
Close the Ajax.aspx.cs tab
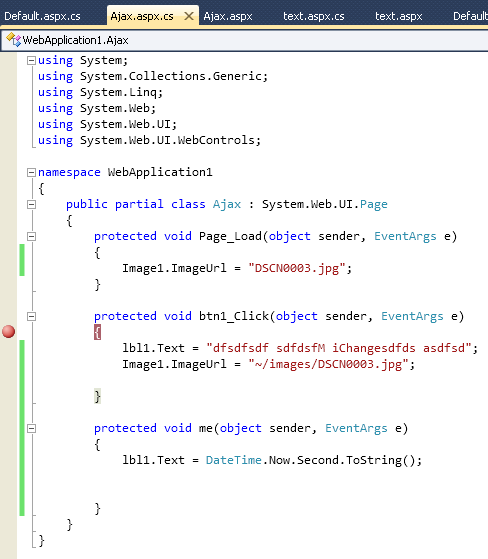[189, 16]
